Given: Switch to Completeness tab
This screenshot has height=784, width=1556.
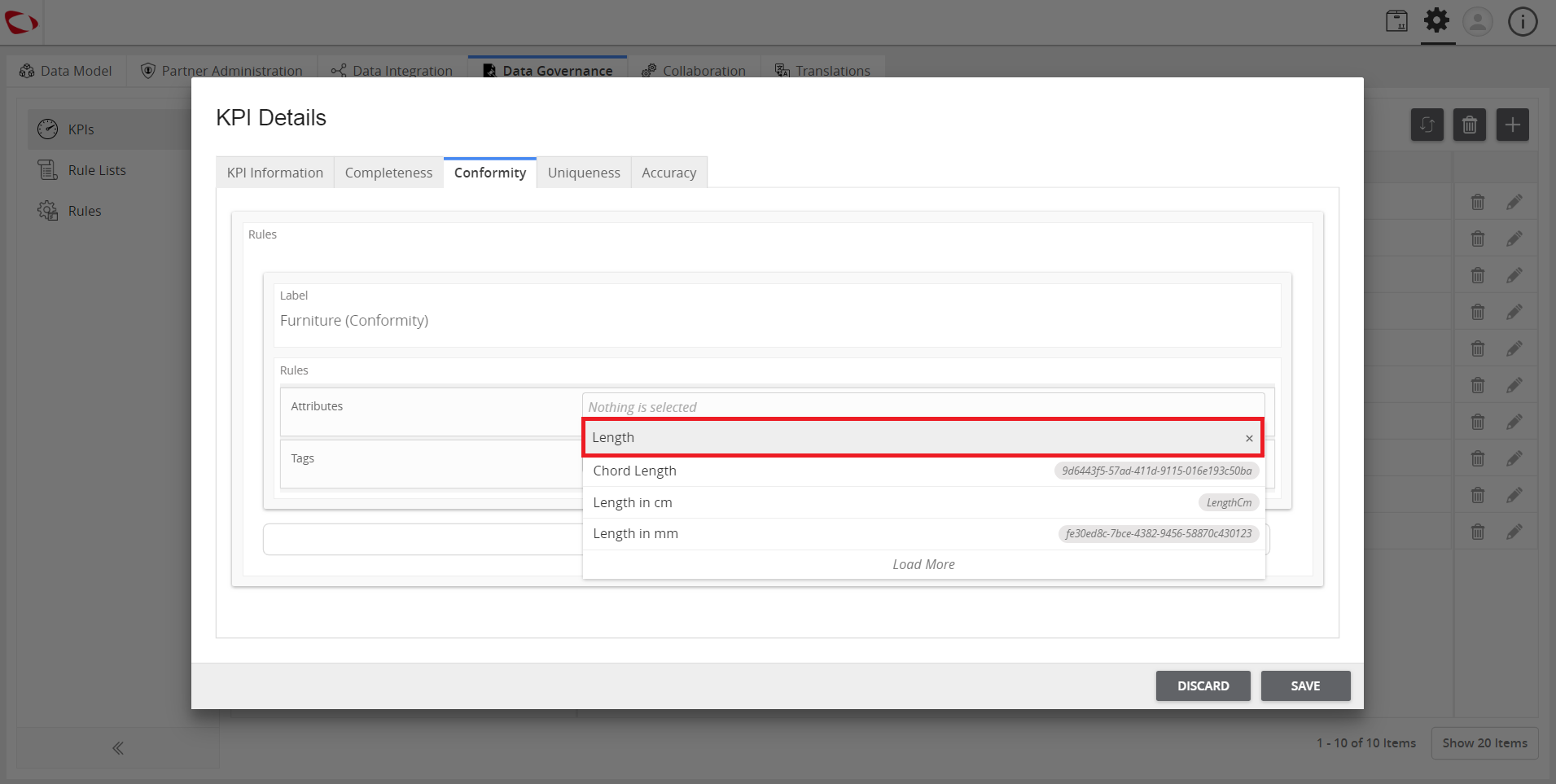Looking at the screenshot, I should tap(388, 173).
